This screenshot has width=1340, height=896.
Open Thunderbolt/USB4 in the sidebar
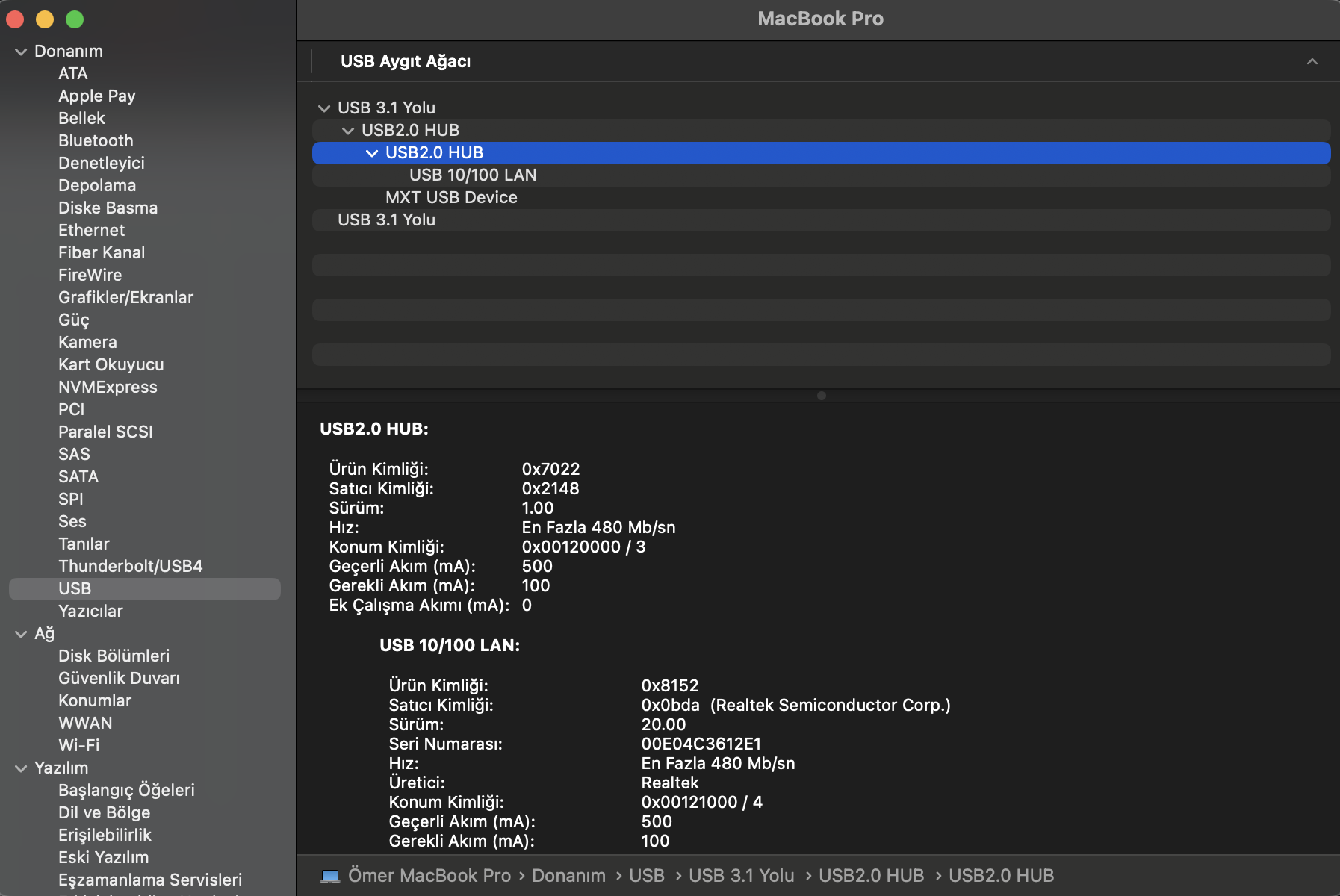point(130,567)
